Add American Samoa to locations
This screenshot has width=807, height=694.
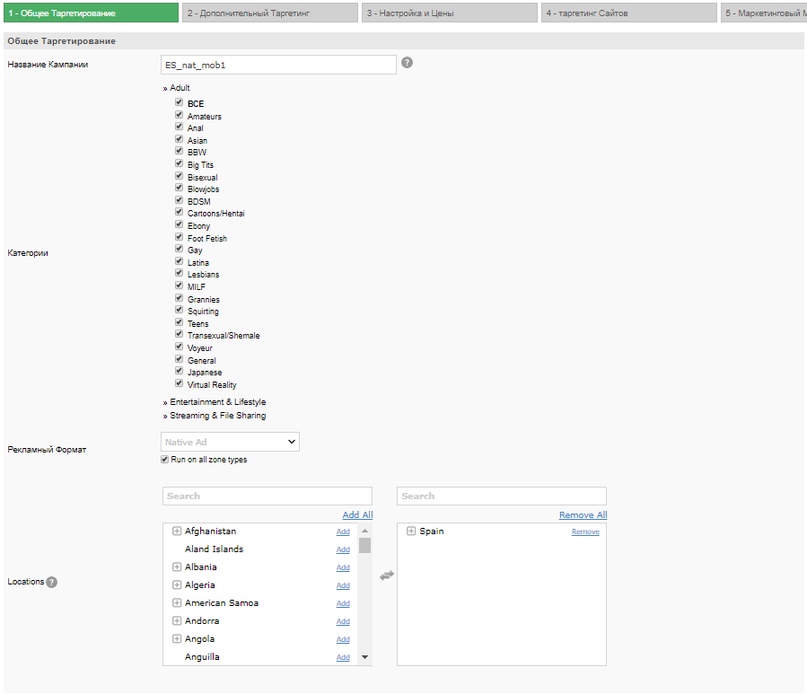coord(343,604)
